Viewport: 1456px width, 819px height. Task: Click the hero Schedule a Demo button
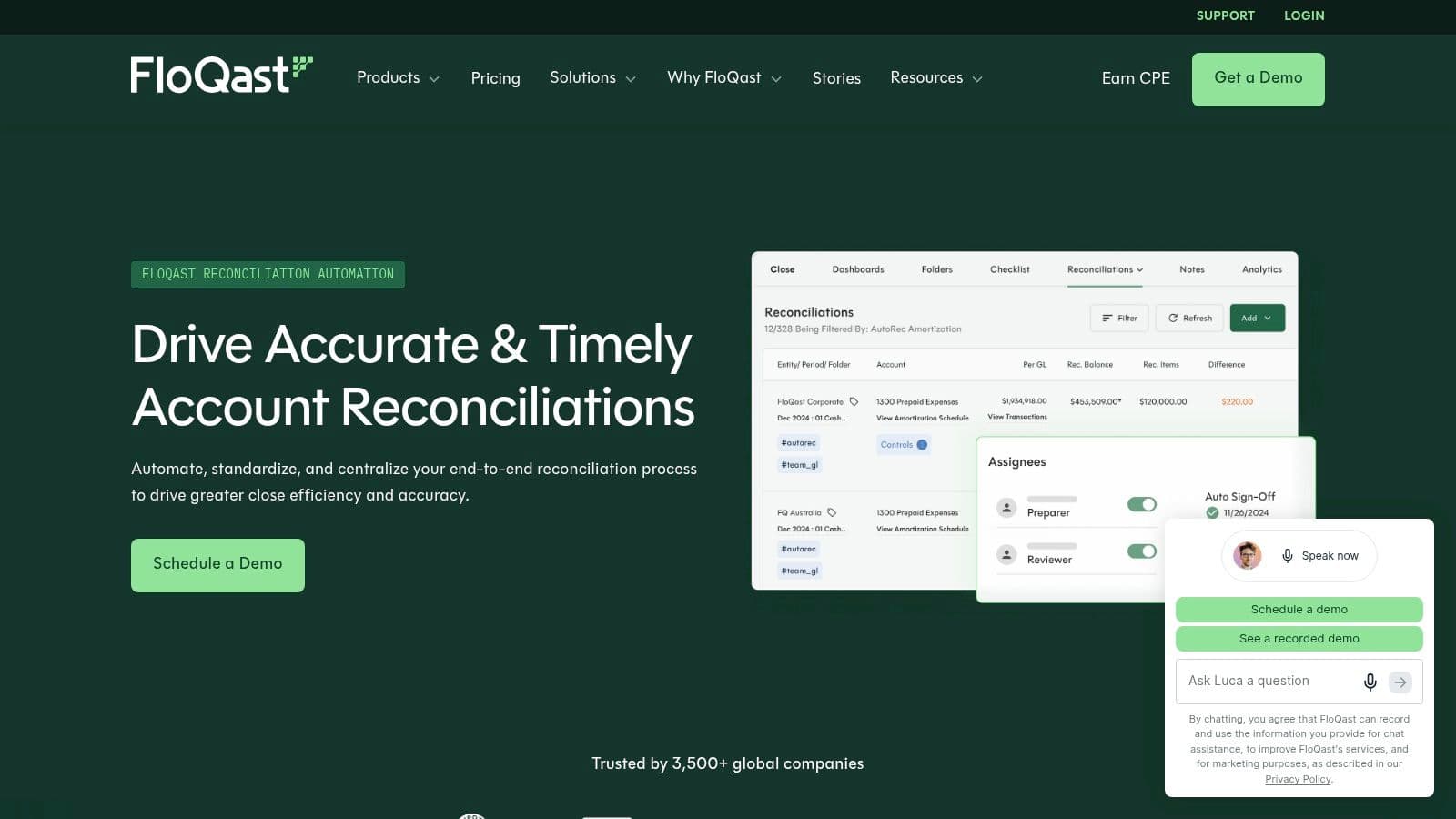[217, 565]
